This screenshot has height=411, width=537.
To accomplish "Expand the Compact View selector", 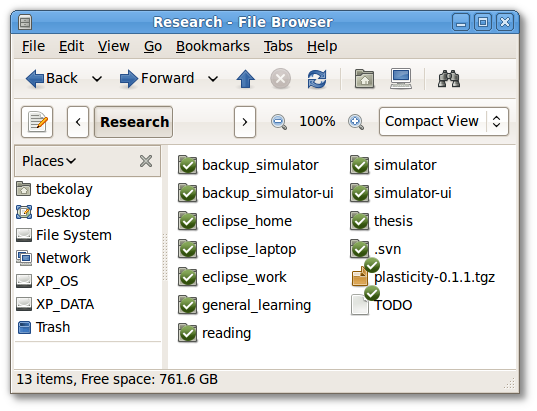I will coord(444,121).
